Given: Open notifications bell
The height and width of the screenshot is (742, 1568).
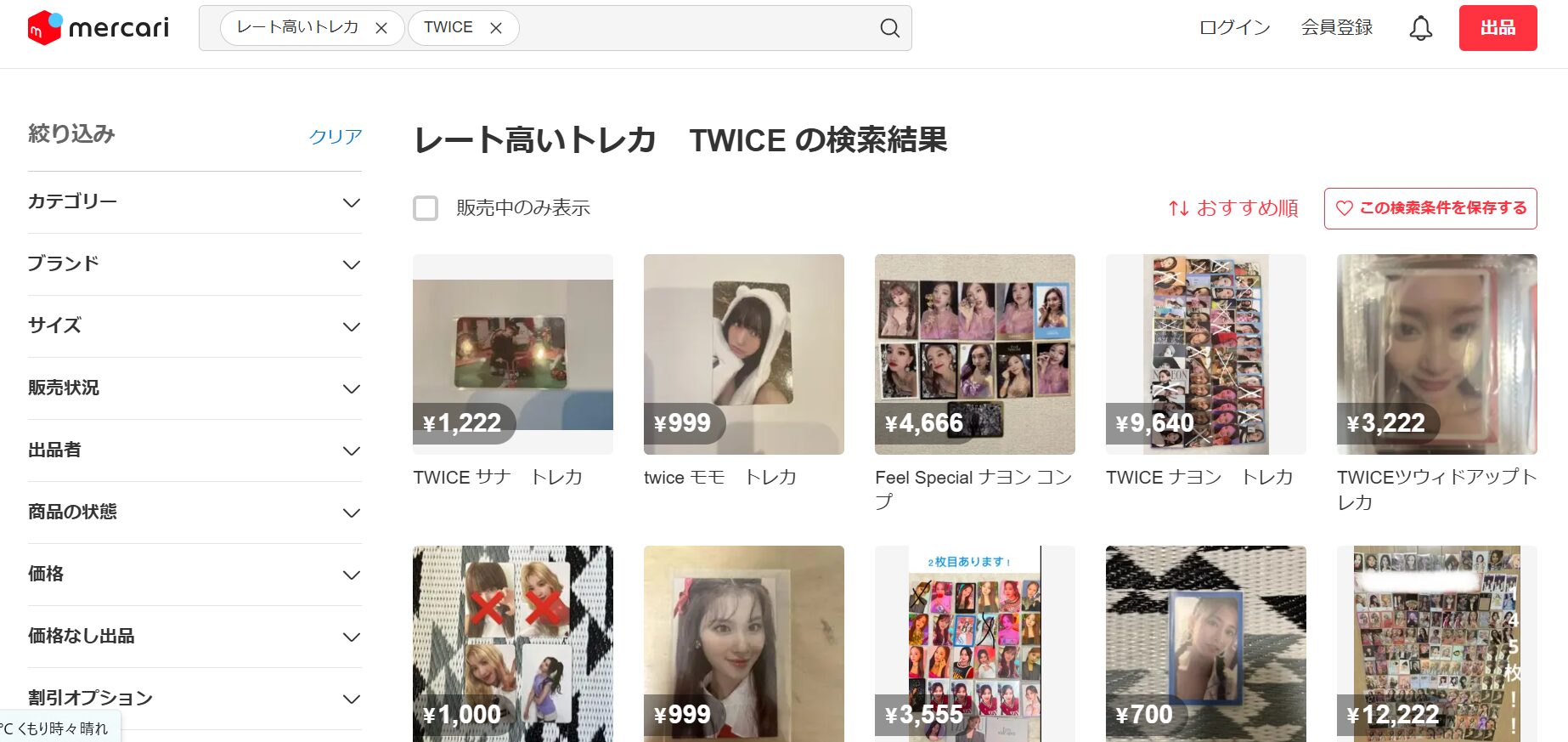Looking at the screenshot, I should click(1420, 28).
